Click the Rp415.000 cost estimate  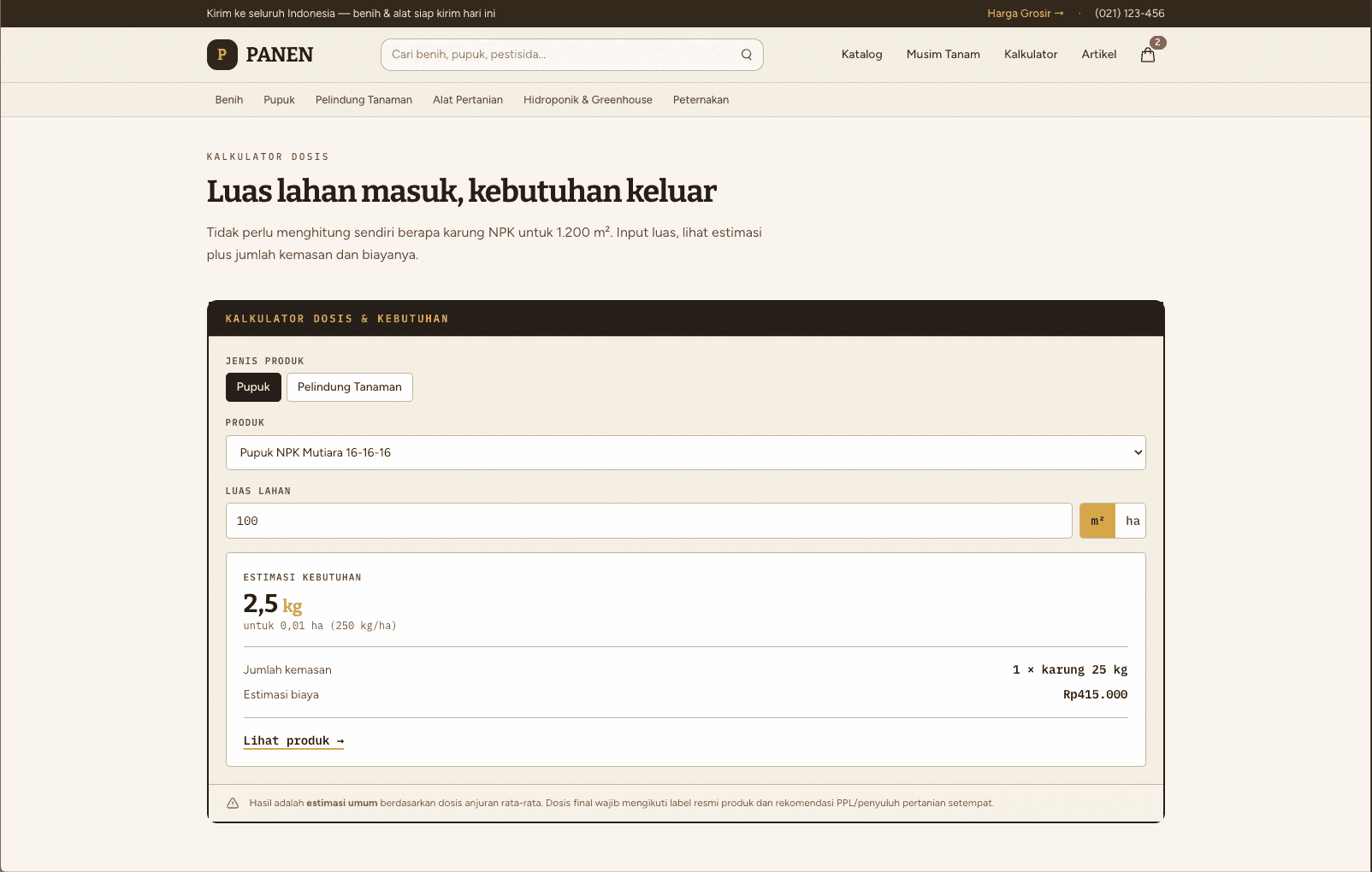tap(1095, 695)
